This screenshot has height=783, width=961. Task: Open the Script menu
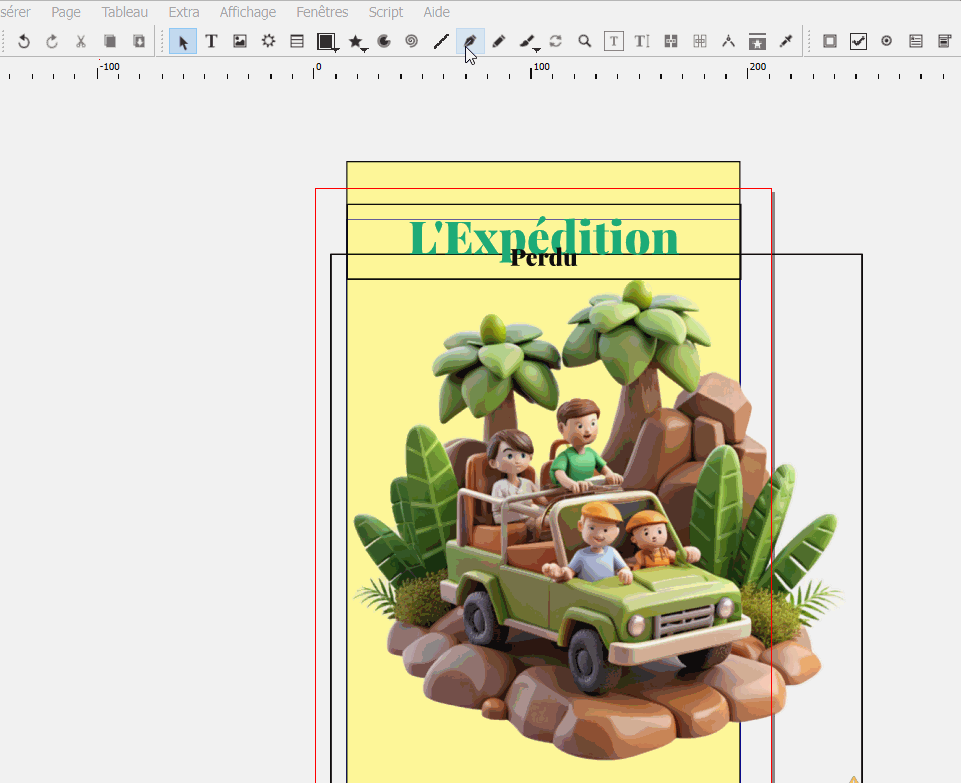tap(386, 12)
